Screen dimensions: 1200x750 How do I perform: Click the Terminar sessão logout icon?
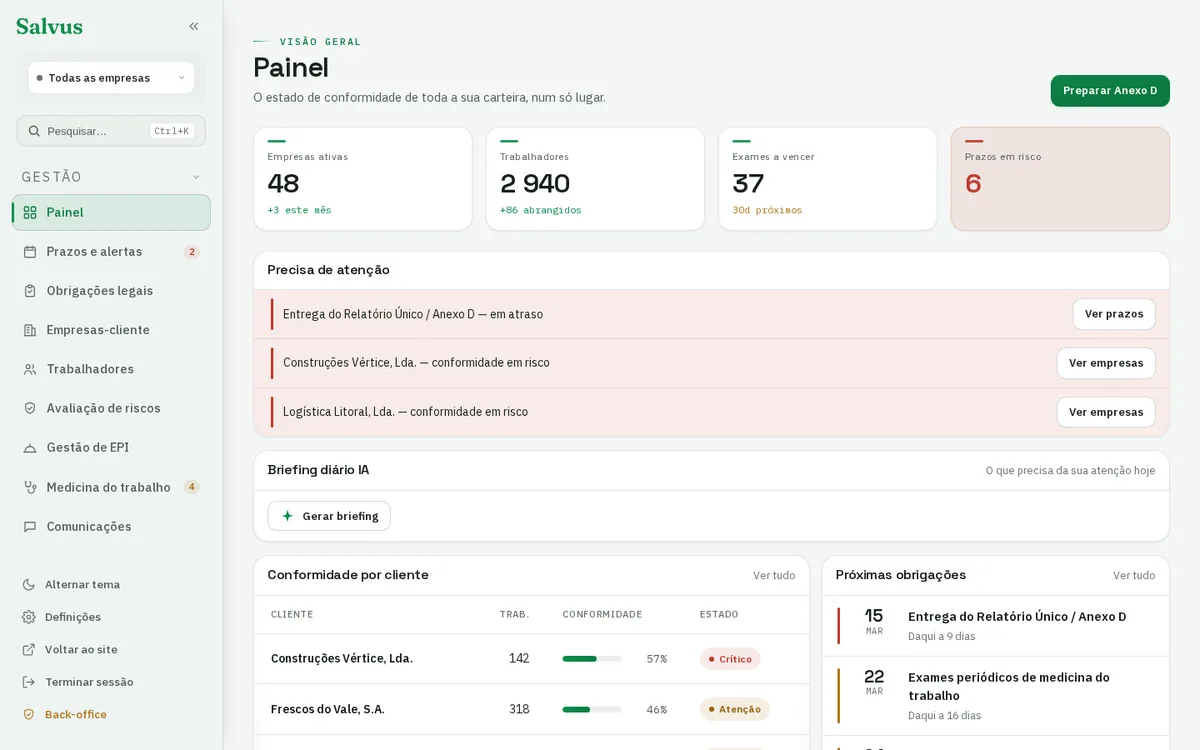[x=29, y=682]
